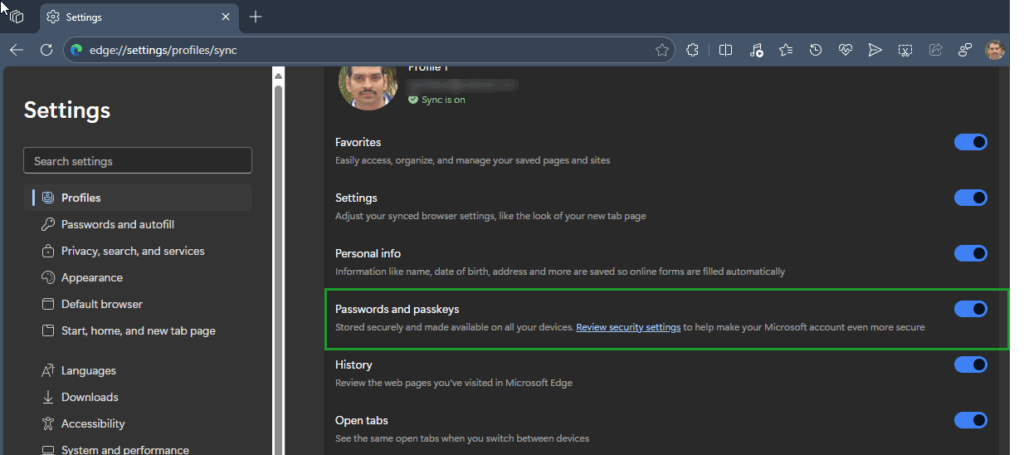Screen dimensions: 1024x455
Task: Click the profile avatar in the toolbar
Action: pyautogui.click(x=995, y=50)
